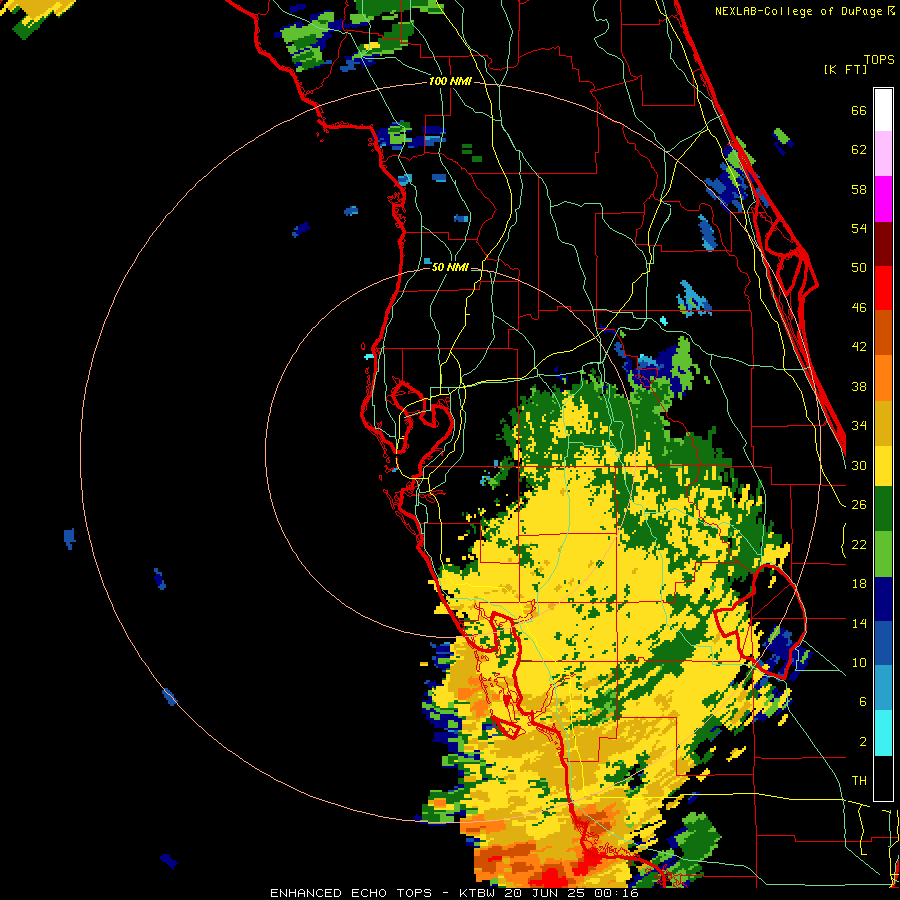Viewport: 900px width, 900px height.
Task: Select the magenta legend swatch
Action: tap(883, 199)
